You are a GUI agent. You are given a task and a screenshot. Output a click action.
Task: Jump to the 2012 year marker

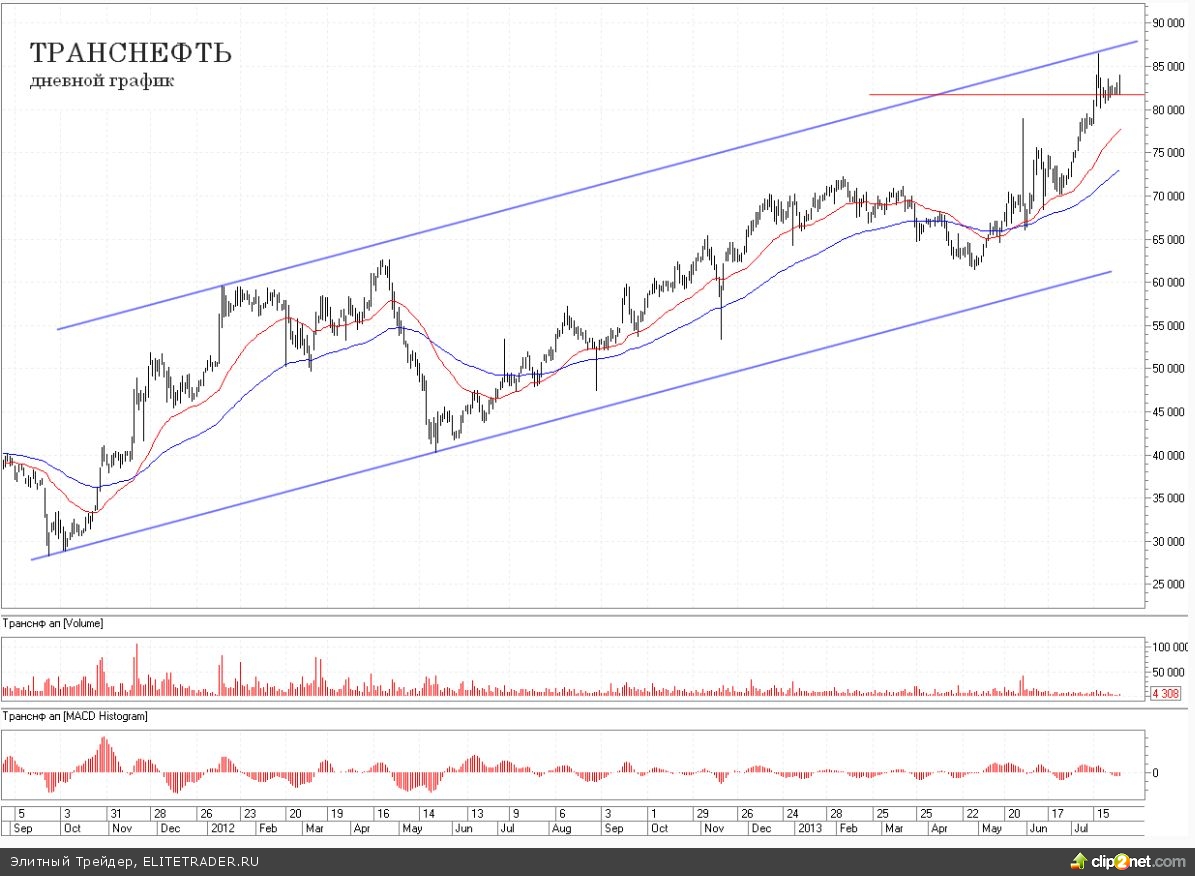221,829
